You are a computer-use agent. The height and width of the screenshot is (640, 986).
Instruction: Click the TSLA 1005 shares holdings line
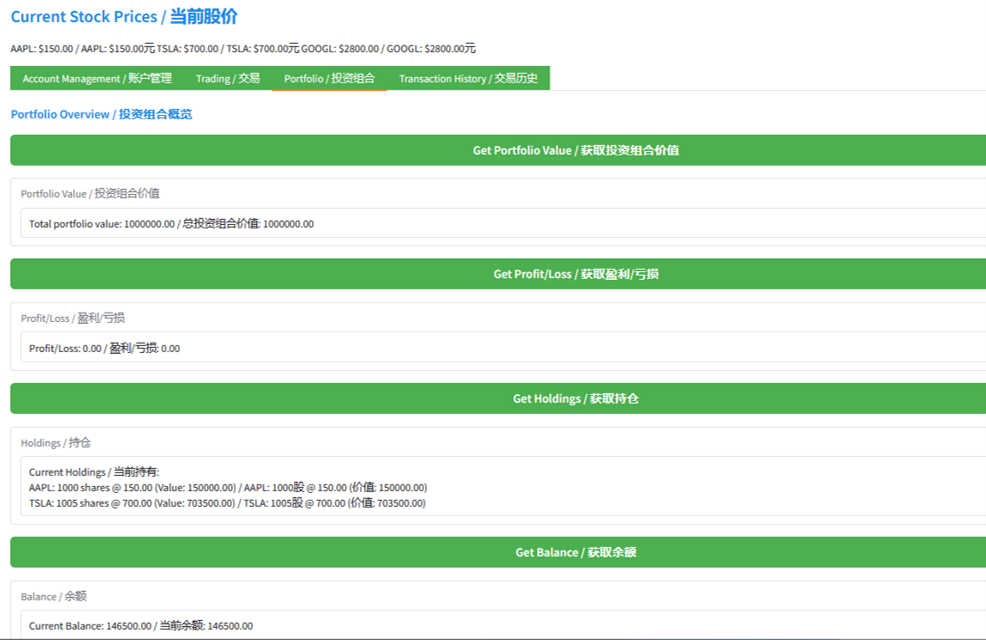(227, 503)
